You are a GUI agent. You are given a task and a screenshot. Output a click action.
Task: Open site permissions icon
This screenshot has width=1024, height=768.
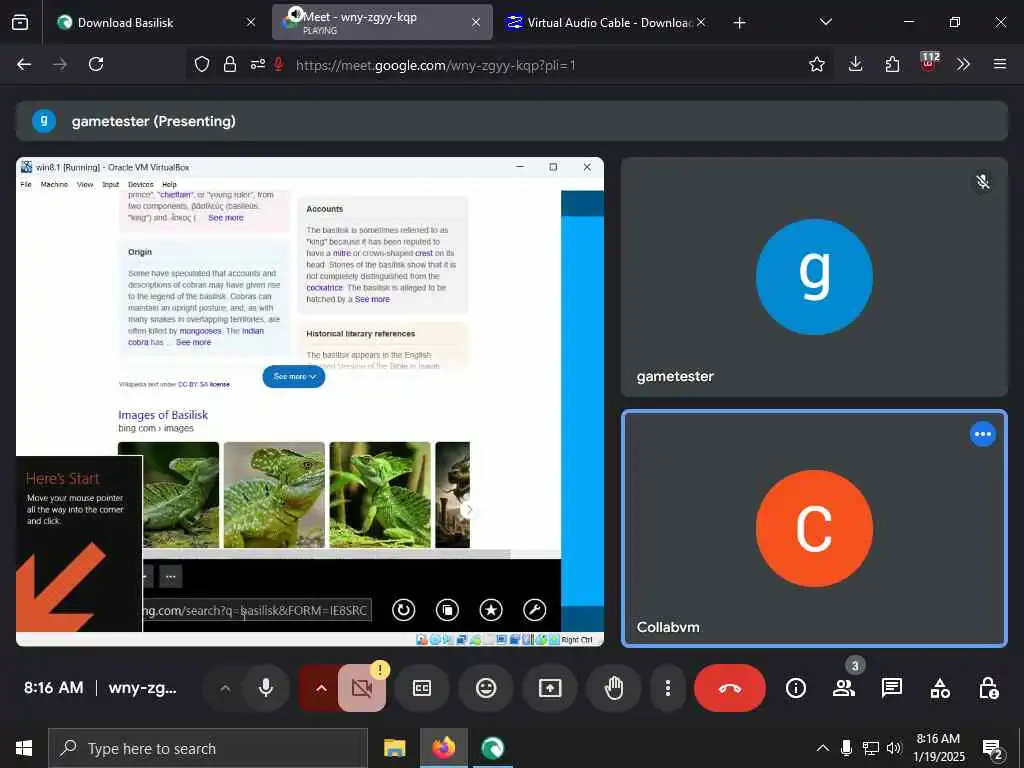pos(257,64)
